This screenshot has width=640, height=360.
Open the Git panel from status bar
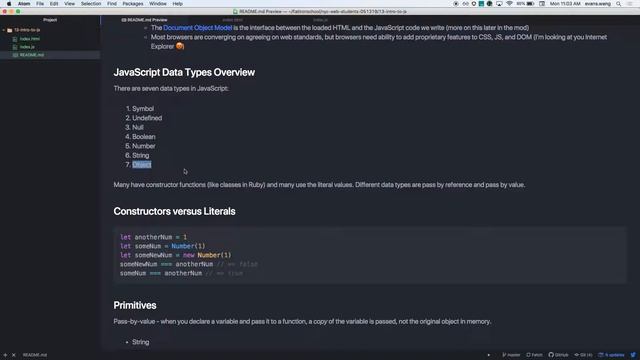tap(583, 355)
